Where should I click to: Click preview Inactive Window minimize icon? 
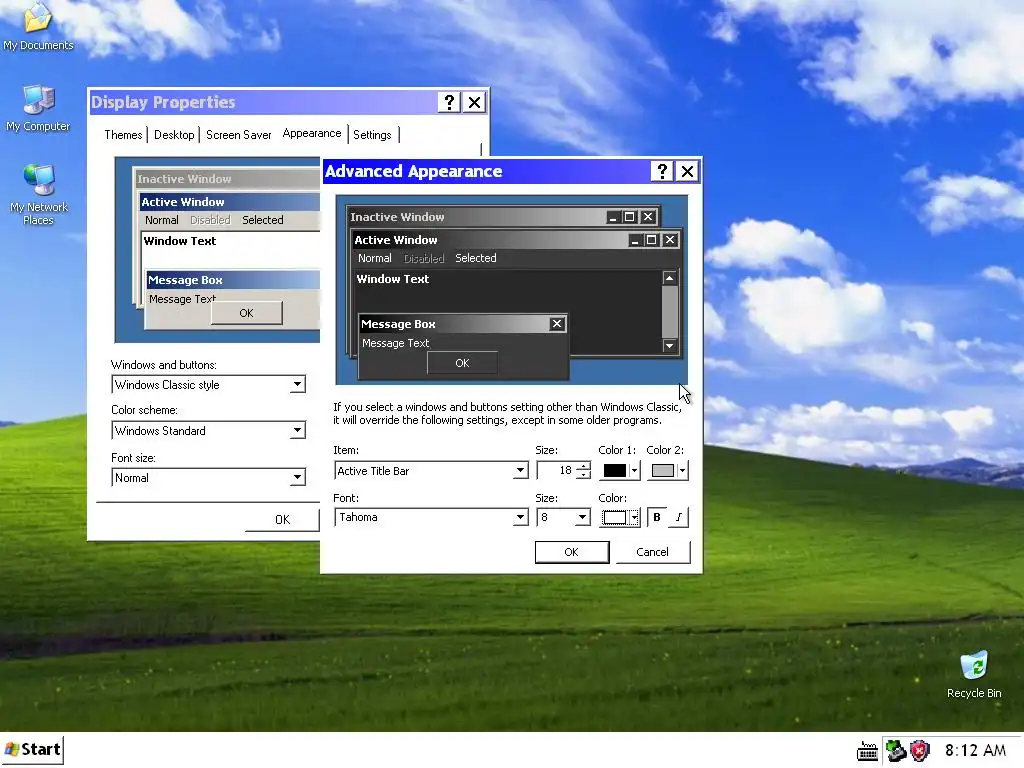(x=613, y=217)
